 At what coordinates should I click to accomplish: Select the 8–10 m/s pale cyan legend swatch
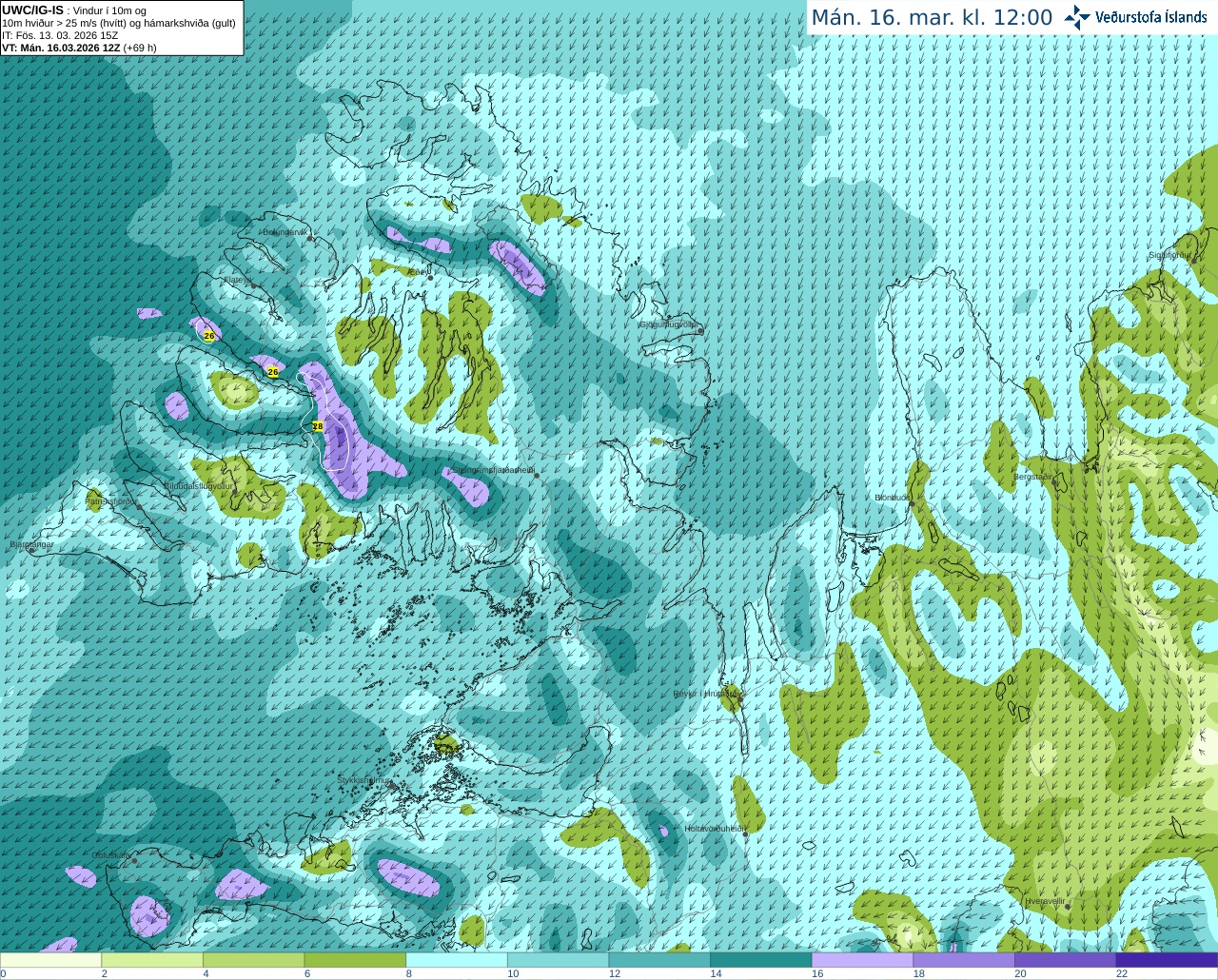pyautogui.click(x=457, y=960)
